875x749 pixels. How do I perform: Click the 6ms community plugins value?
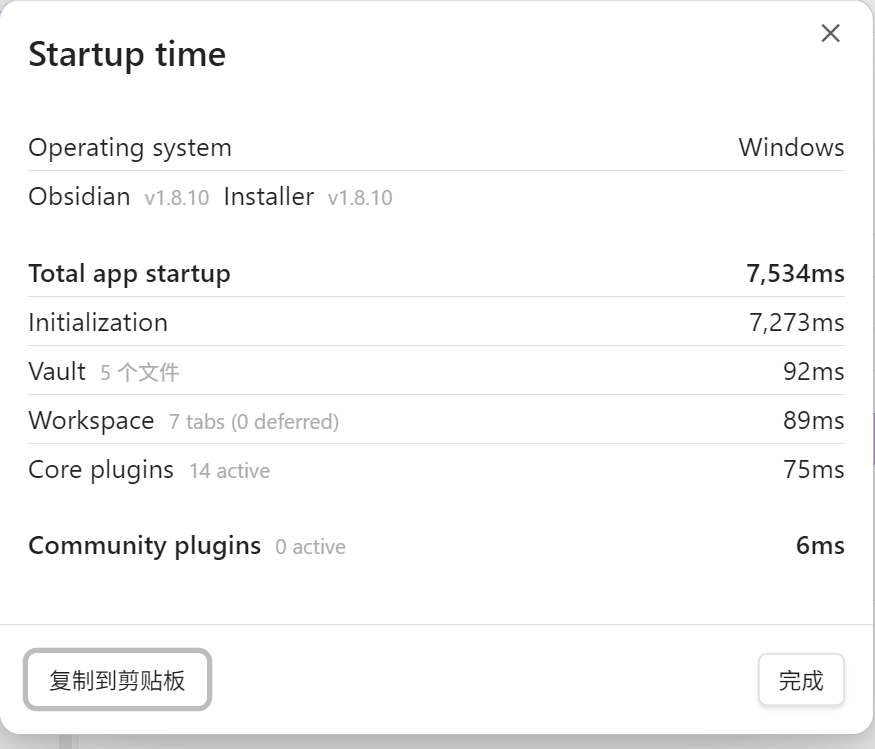click(820, 546)
